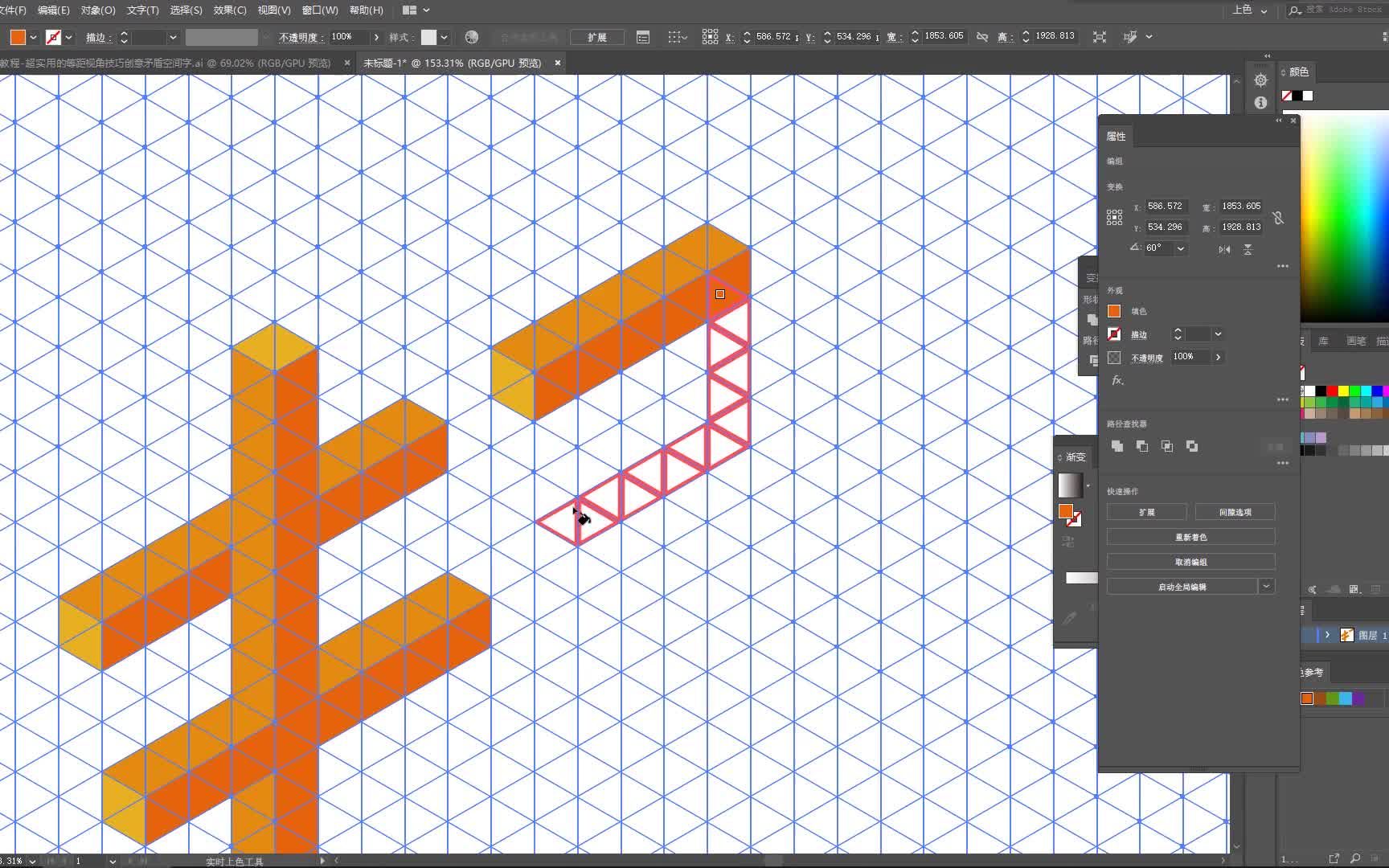Click the isolate selected object icon
Screen dimensions: 1389x868
pos(1100,37)
